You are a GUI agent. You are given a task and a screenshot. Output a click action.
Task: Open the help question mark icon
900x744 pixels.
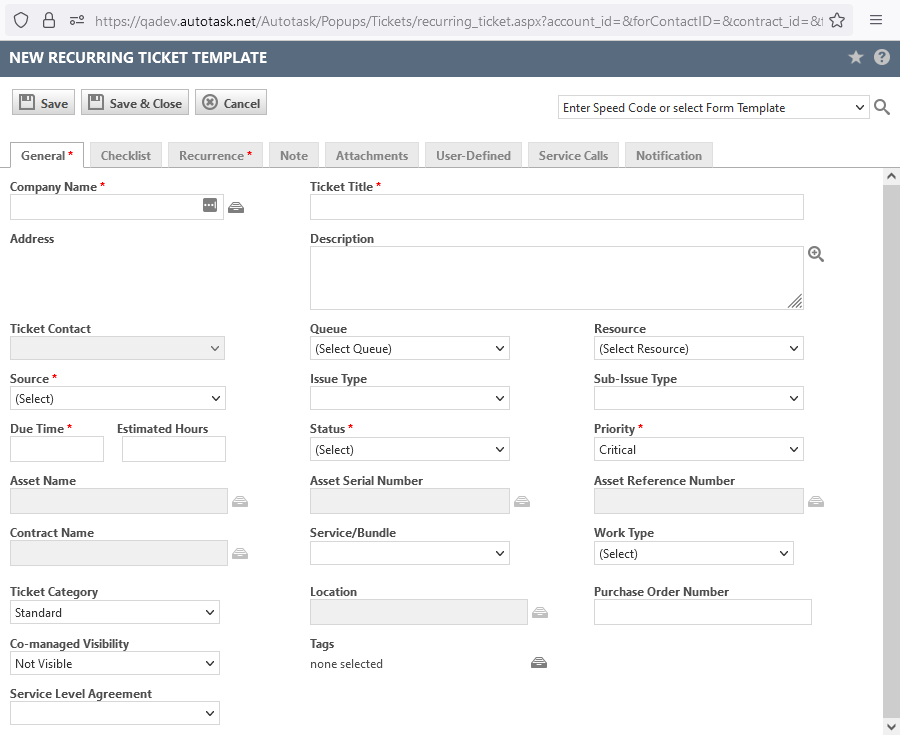tap(882, 57)
